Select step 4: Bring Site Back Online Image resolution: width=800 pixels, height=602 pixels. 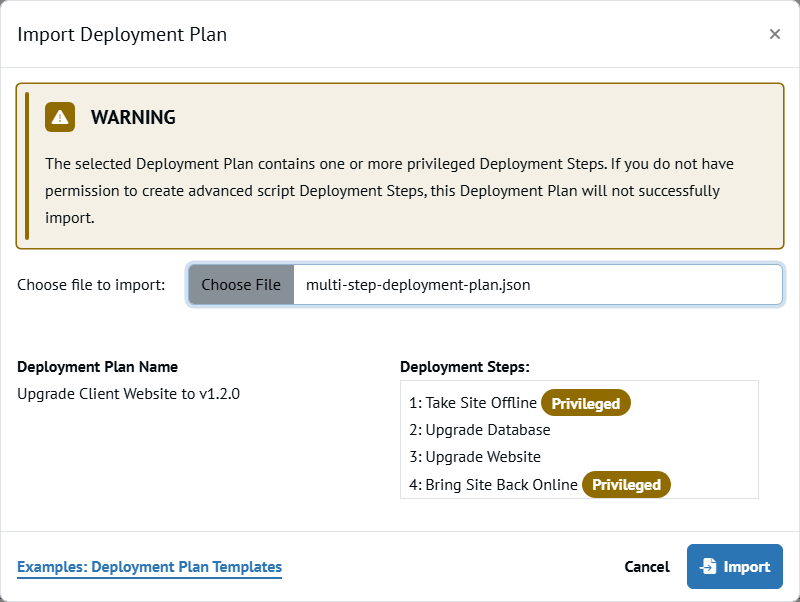point(493,485)
